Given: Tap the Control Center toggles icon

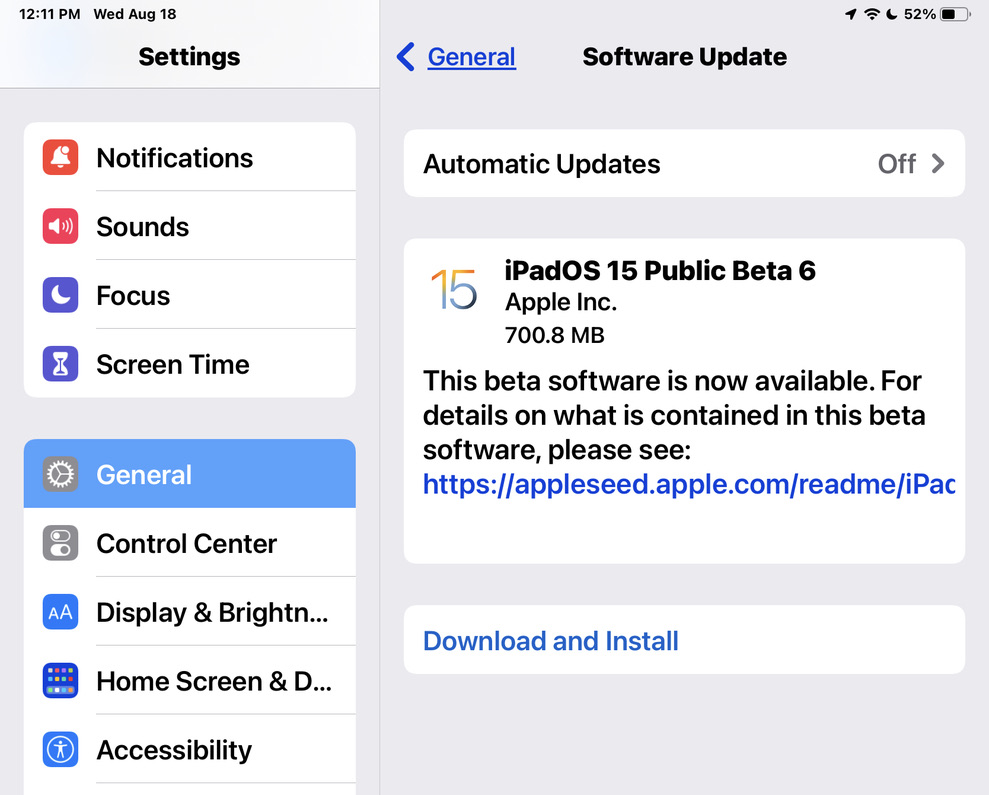Looking at the screenshot, I should (61, 543).
